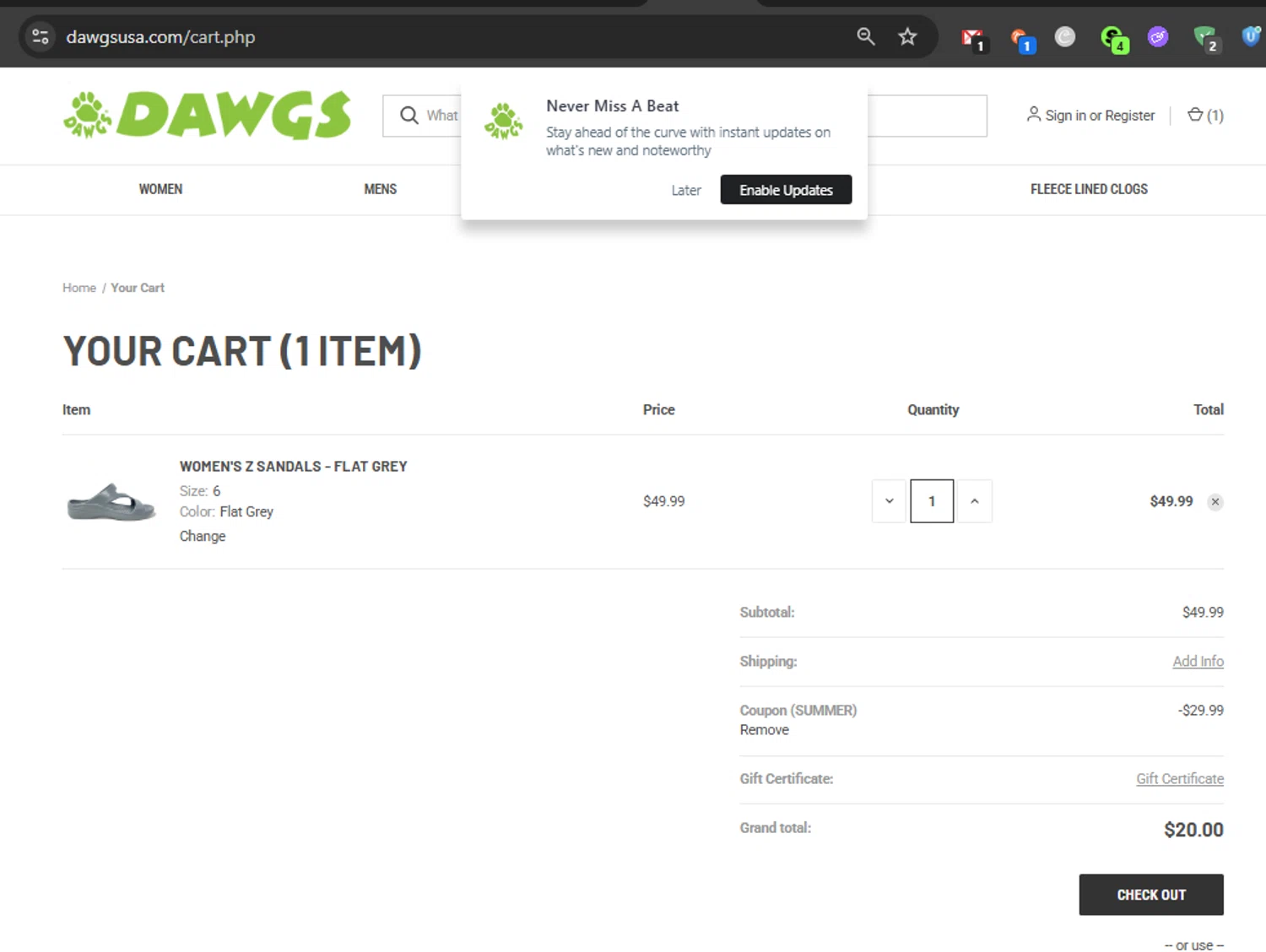This screenshot has height=952, width=1266.
Task: Click the quantity input box
Action: [932, 501]
